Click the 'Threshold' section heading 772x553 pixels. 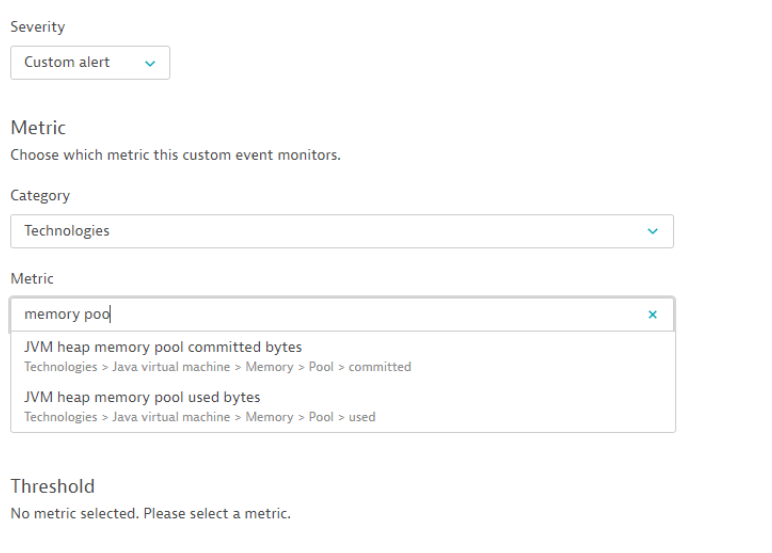53,487
